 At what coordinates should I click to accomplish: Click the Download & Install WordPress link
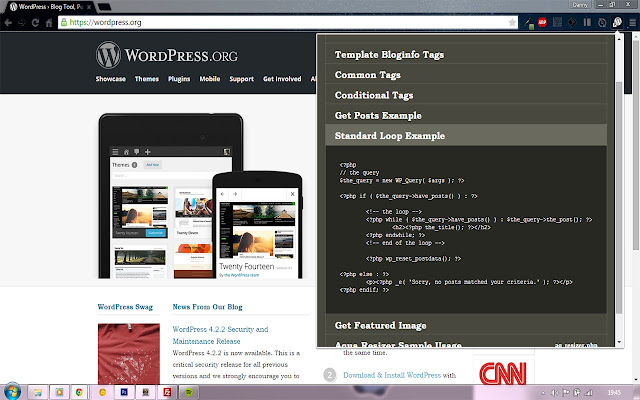point(392,375)
